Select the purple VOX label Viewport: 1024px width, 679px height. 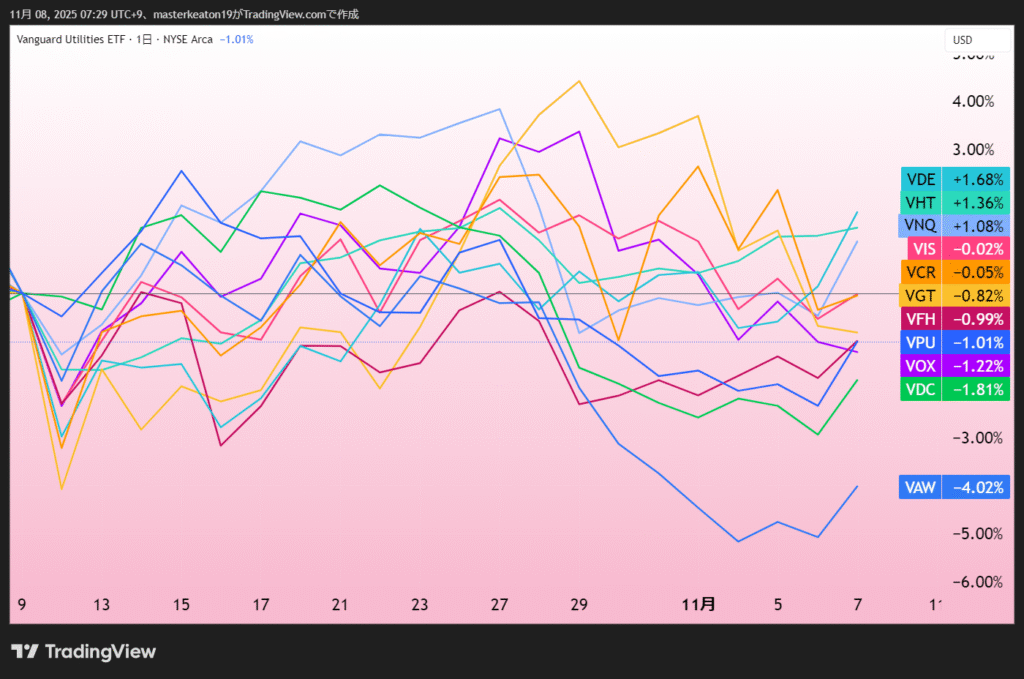tap(920, 366)
